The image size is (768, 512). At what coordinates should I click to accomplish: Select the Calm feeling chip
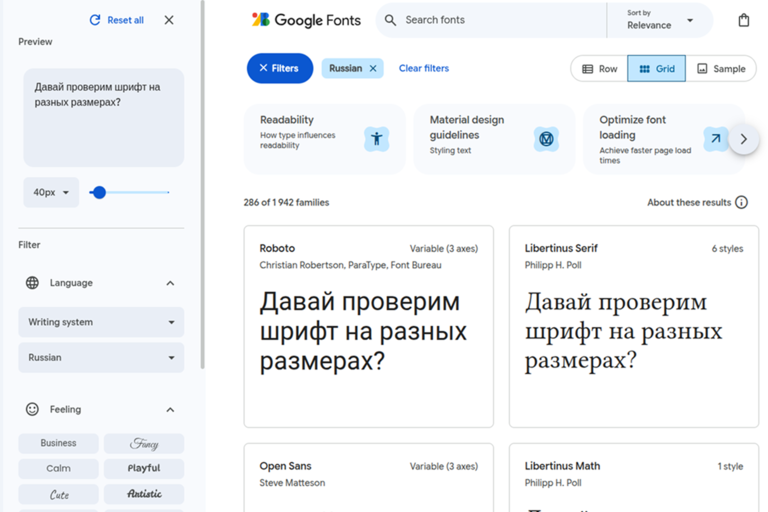click(58, 468)
